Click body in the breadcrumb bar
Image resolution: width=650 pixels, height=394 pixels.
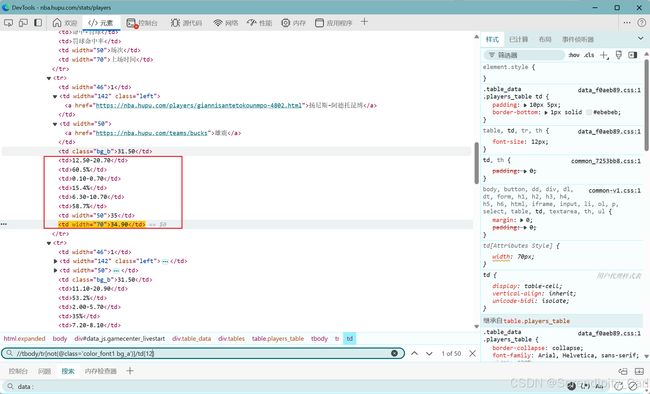coord(60,339)
